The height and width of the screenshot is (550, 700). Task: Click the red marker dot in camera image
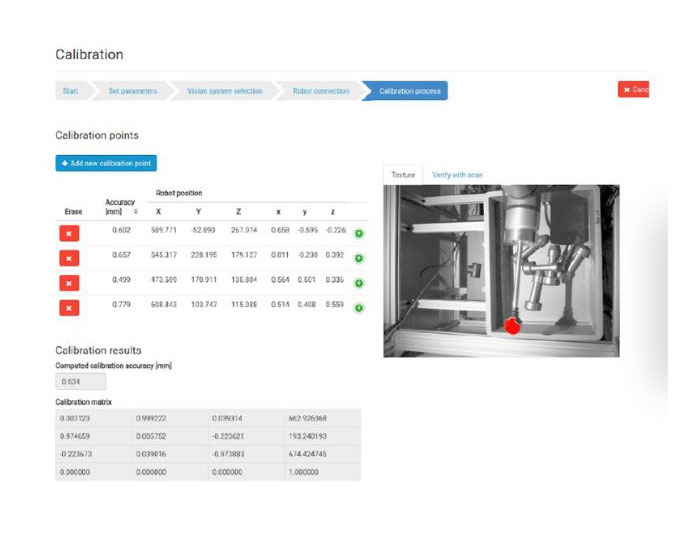click(x=513, y=326)
